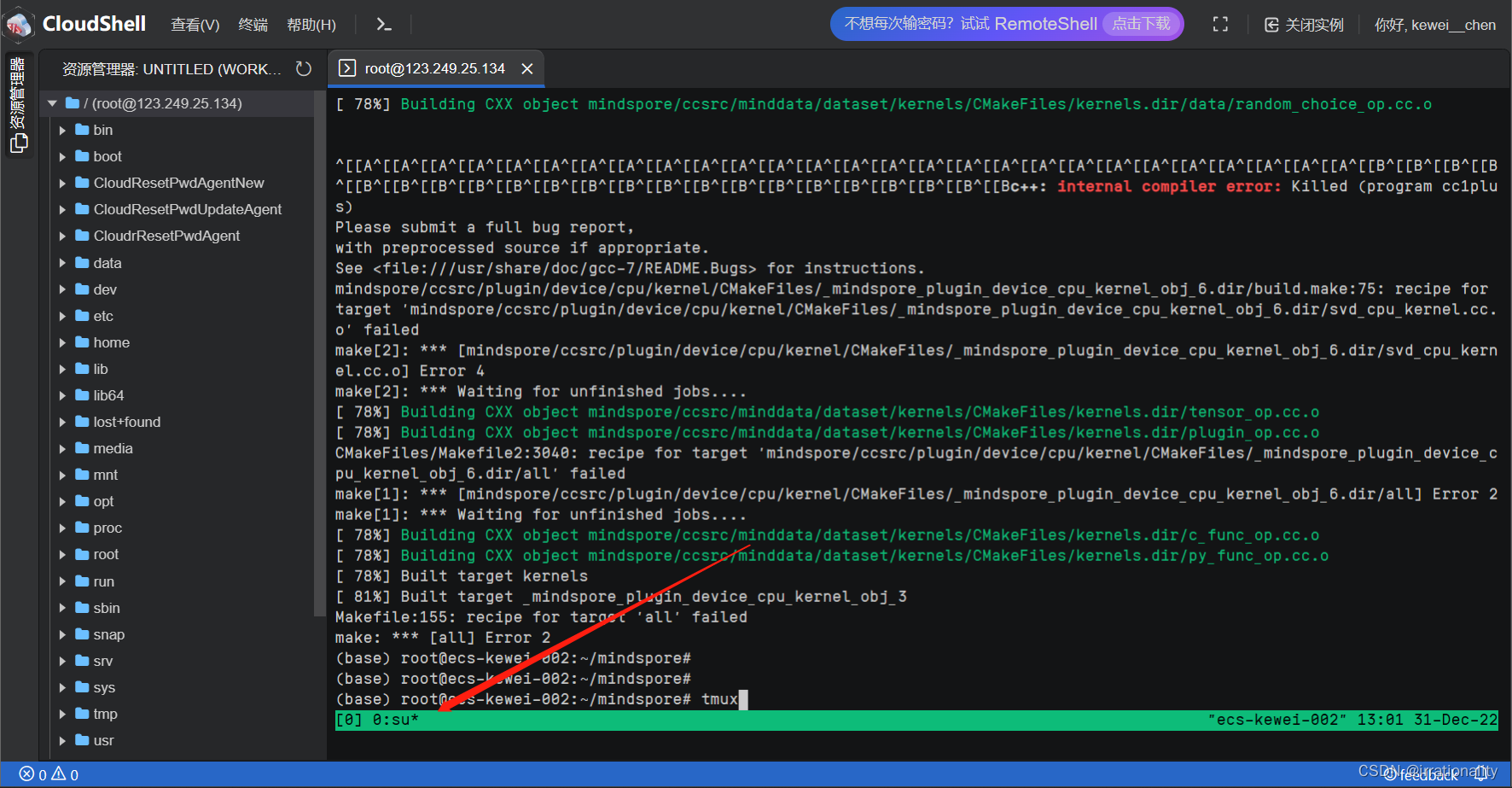Click 'Built target kernels' output line

click(494, 576)
